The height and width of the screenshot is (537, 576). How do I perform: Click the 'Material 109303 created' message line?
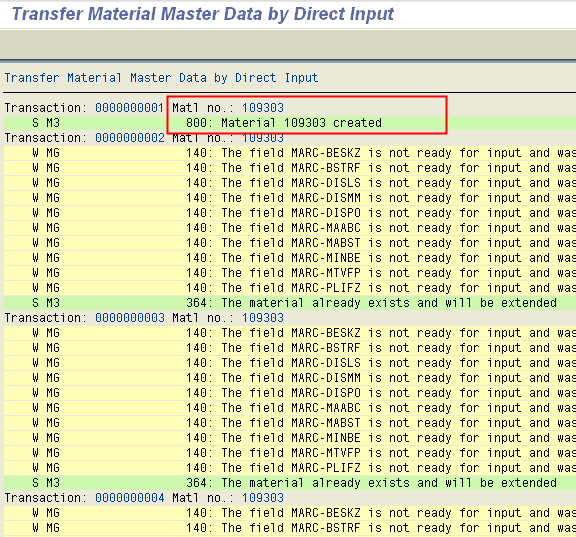coord(290,123)
